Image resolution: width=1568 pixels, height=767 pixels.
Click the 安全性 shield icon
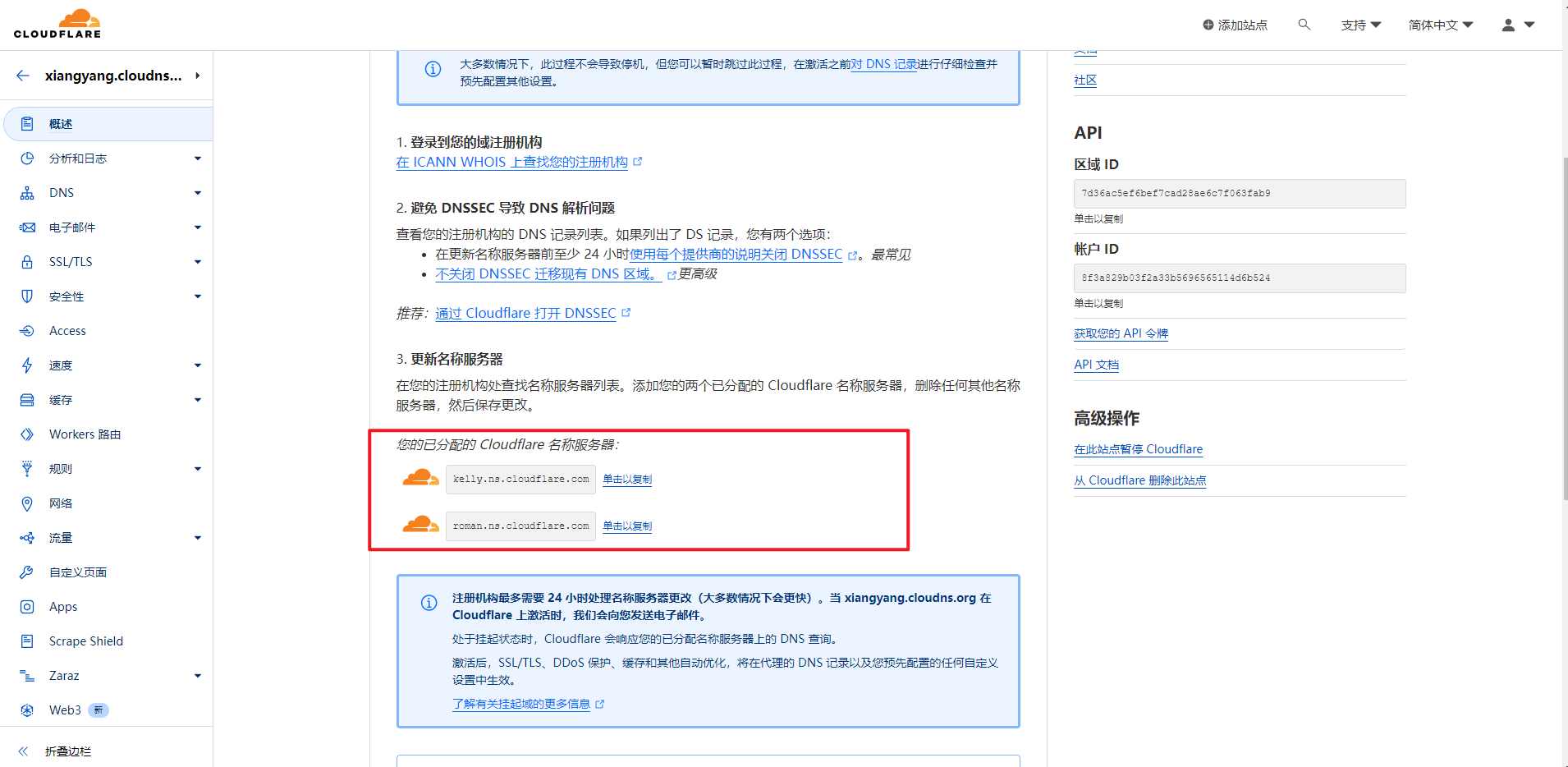(x=27, y=296)
